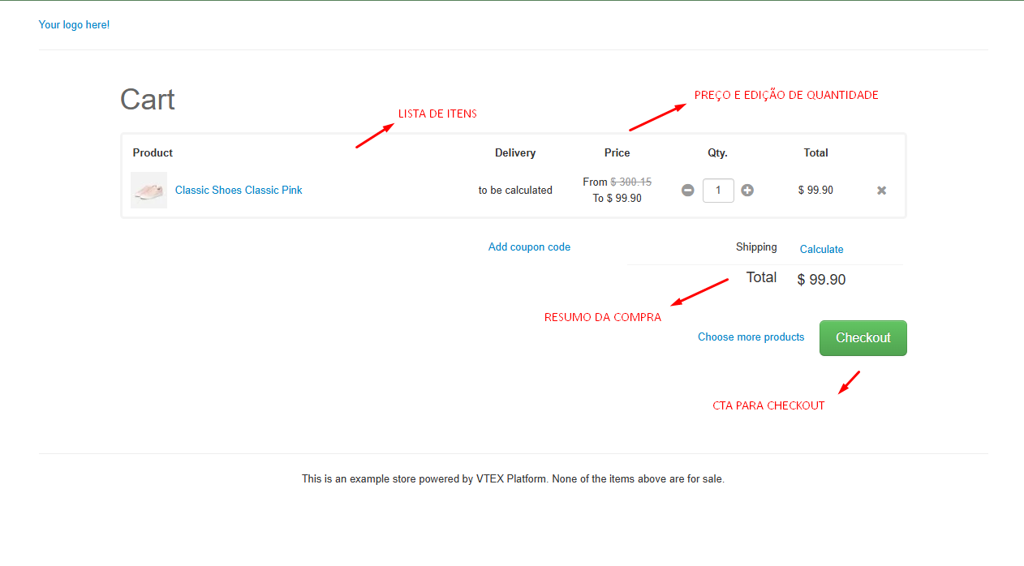The height and width of the screenshot is (566, 1024).
Task: Remove Classic Shoes item with X icon
Action: click(881, 190)
